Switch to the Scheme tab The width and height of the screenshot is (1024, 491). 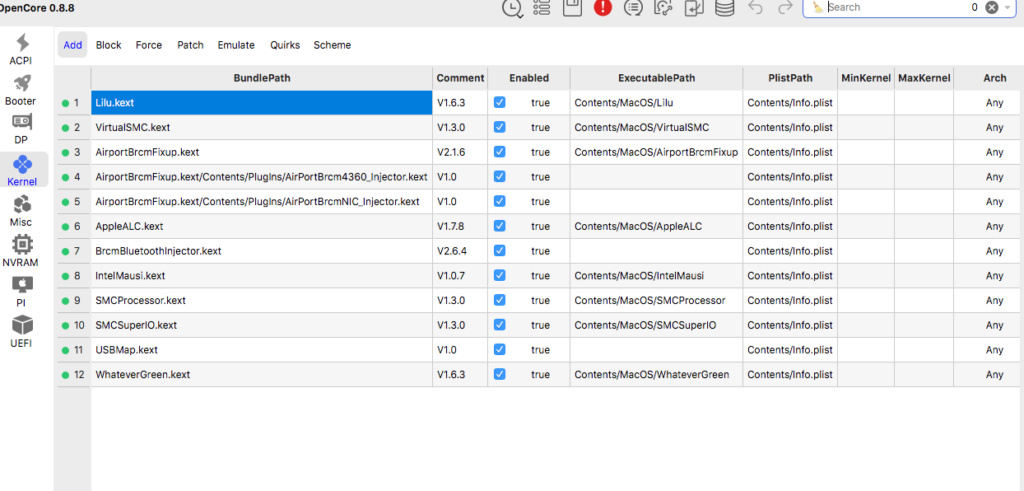point(332,45)
